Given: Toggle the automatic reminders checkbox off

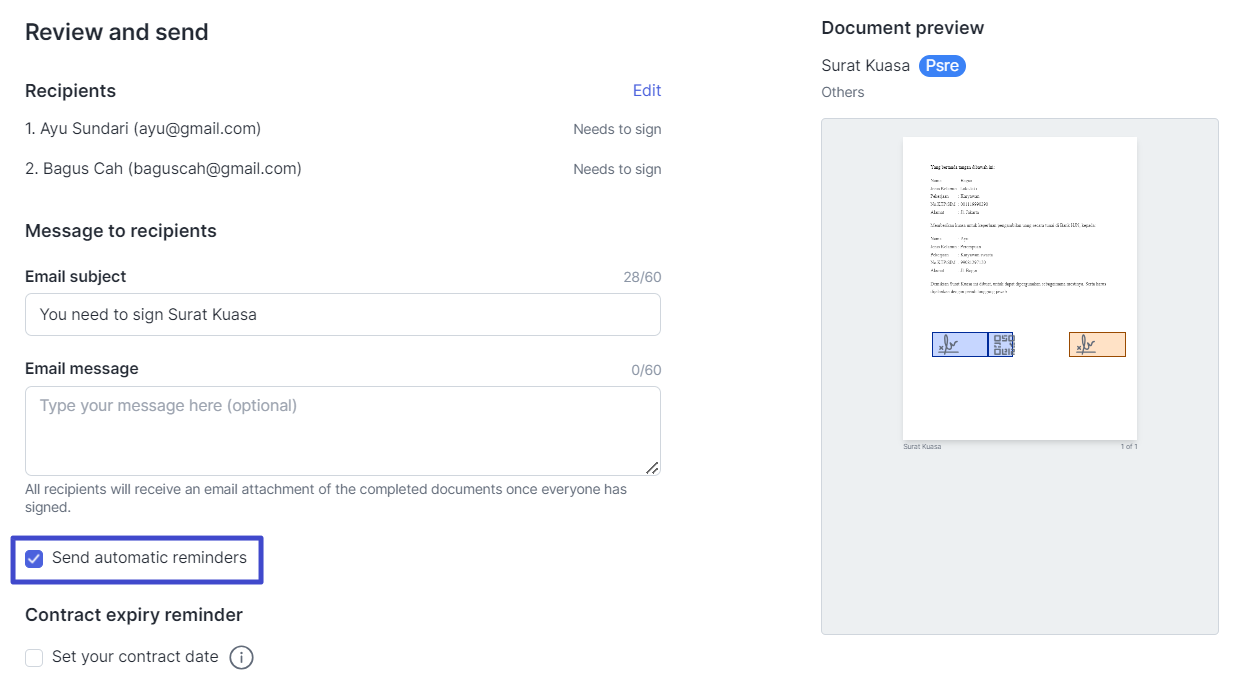Looking at the screenshot, I should (34, 559).
